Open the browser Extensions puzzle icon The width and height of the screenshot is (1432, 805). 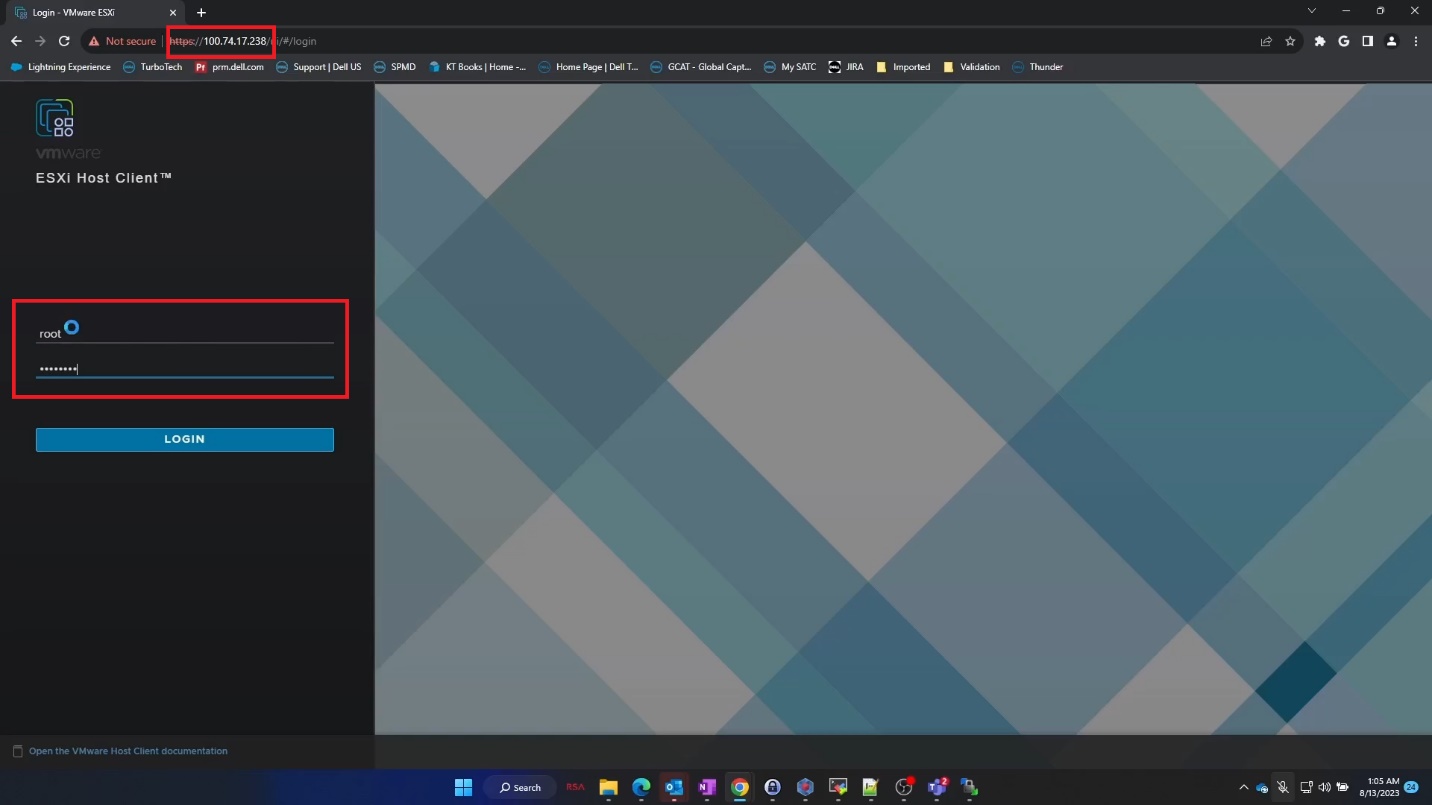pyautogui.click(x=1320, y=41)
